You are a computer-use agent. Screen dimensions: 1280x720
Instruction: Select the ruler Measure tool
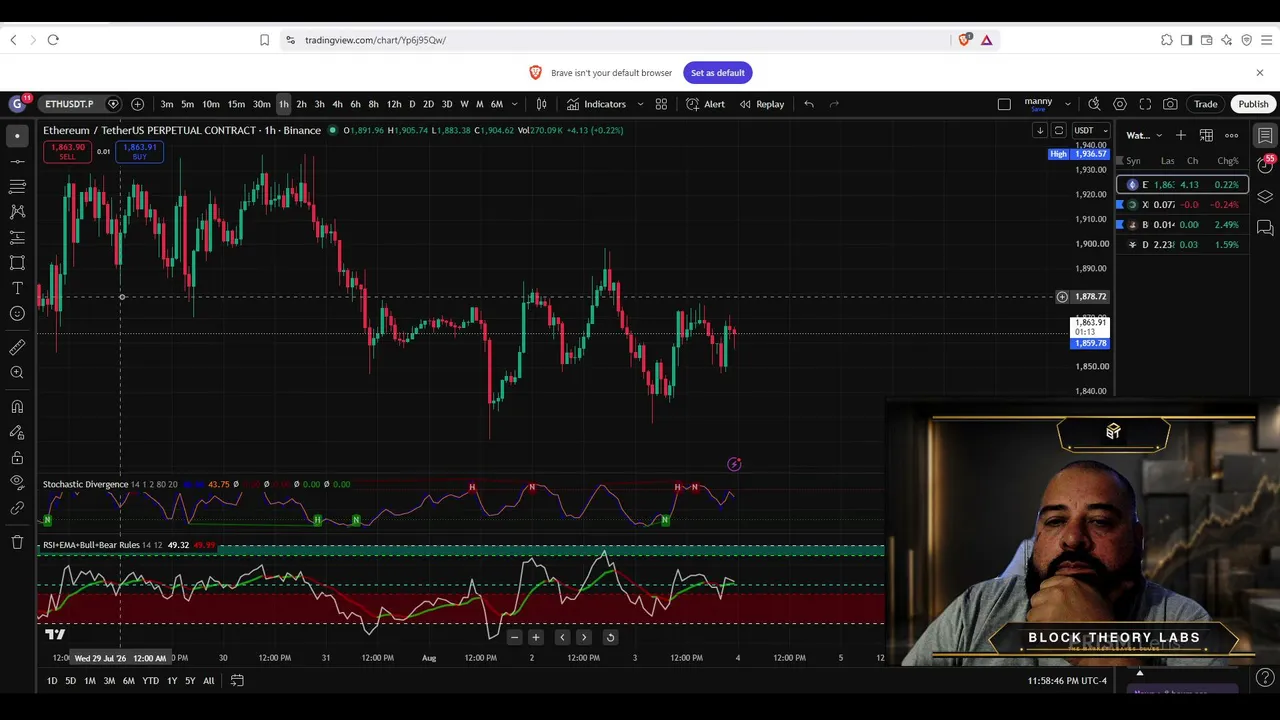pos(17,347)
